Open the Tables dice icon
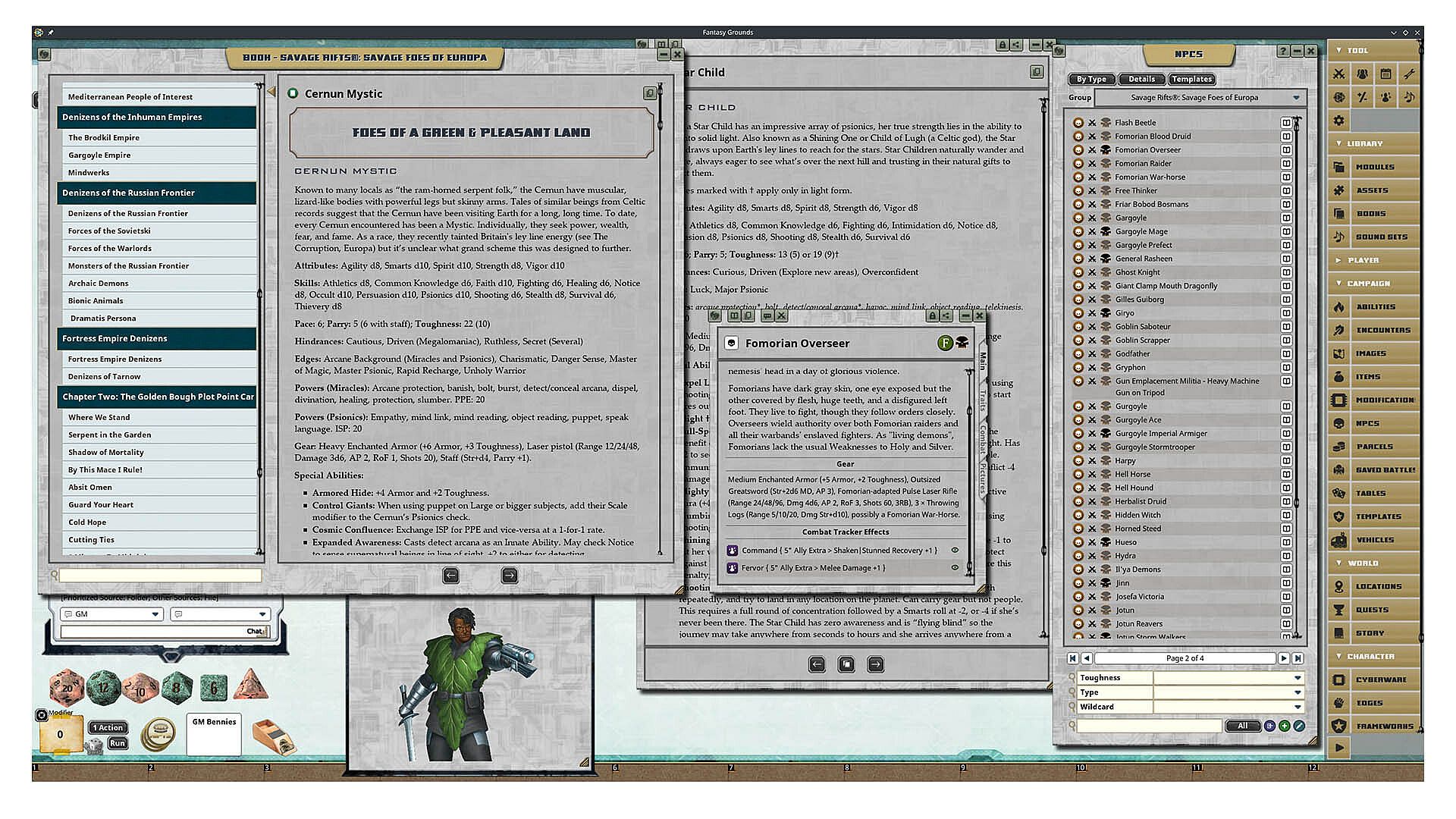 click(x=1339, y=494)
